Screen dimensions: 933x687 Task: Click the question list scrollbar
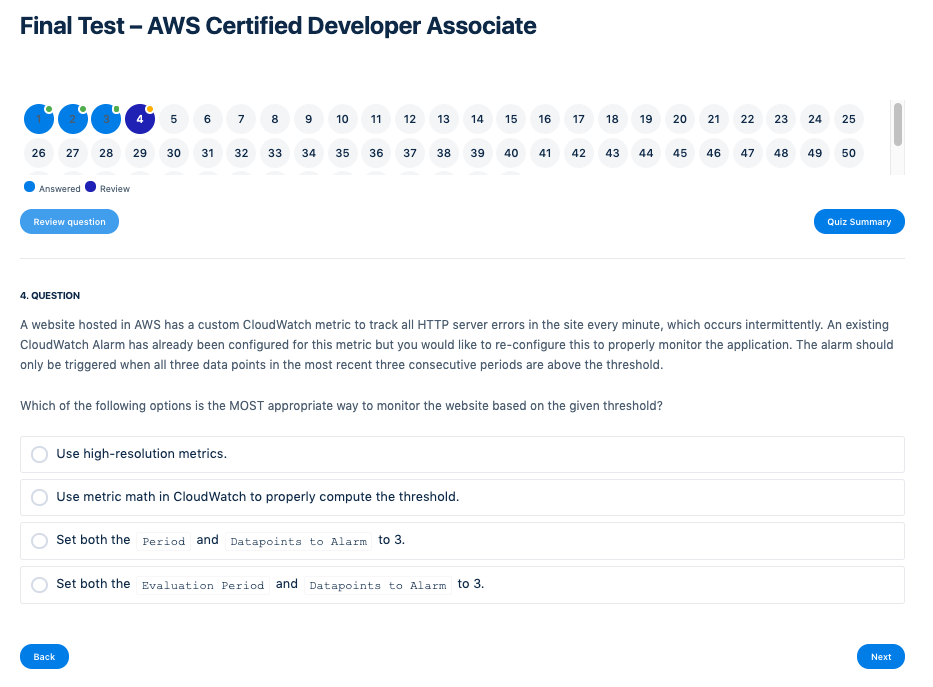click(898, 125)
